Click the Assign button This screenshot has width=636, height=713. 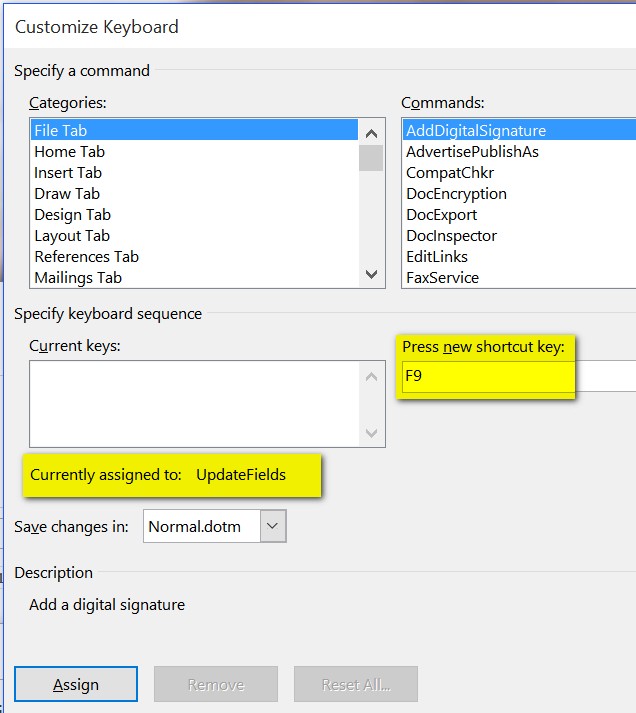tap(76, 684)
